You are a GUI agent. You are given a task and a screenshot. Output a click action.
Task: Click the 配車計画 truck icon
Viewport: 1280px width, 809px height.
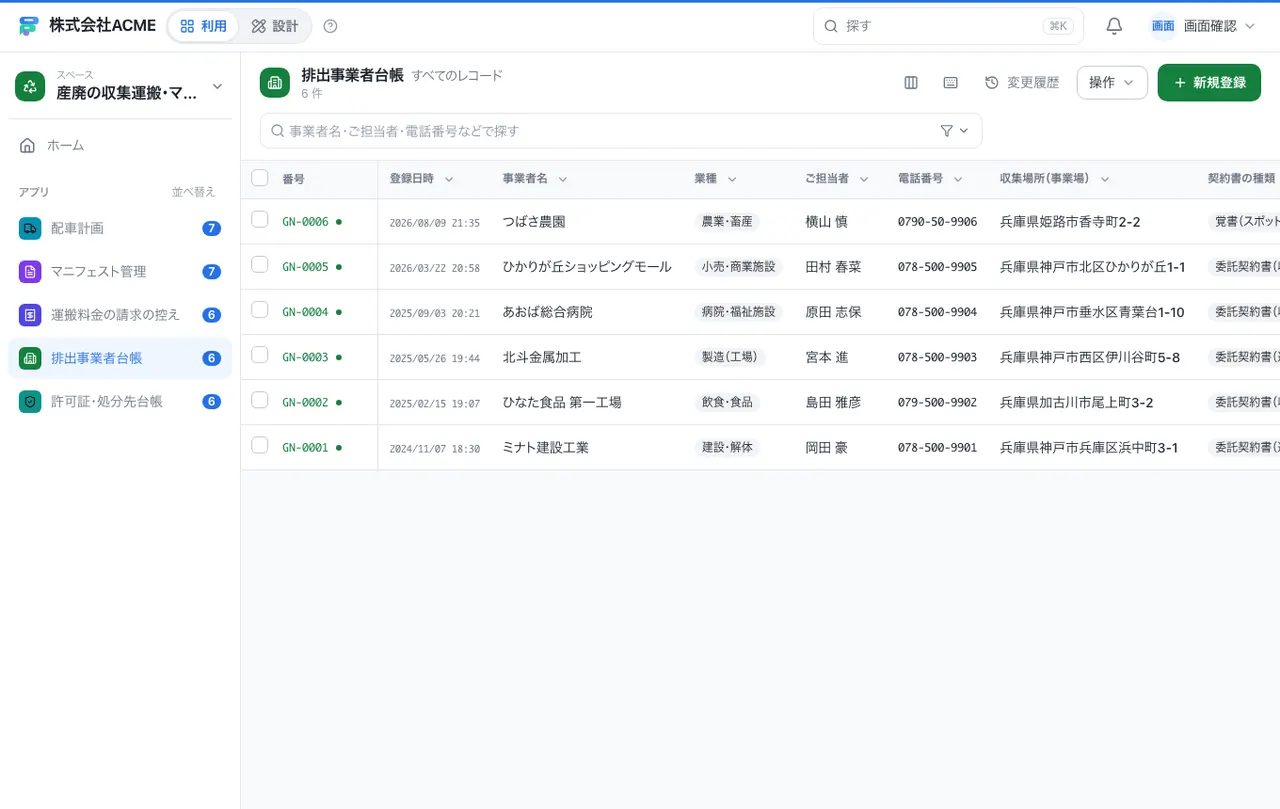click(x=30, y=228)
